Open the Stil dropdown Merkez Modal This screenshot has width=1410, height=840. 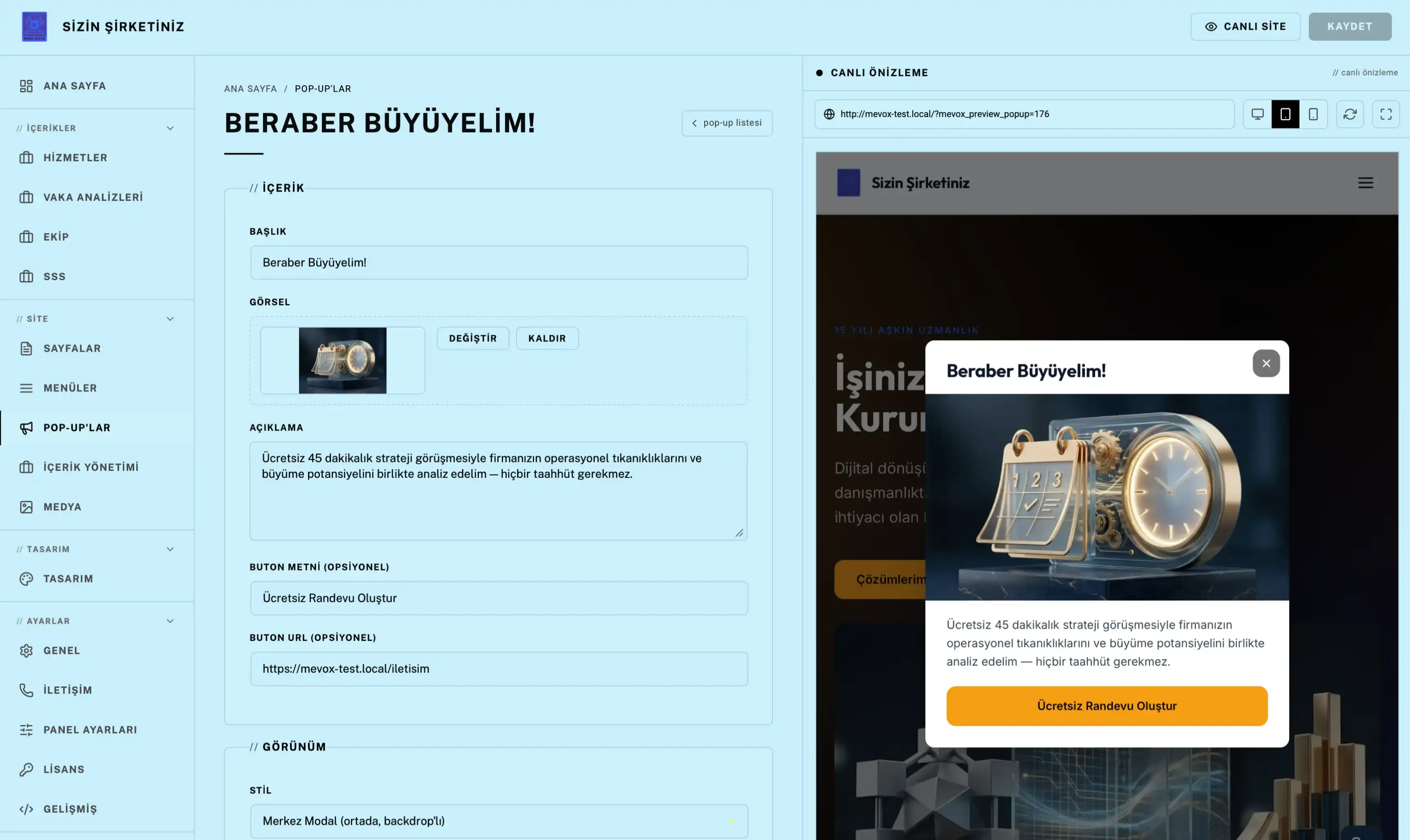pyautogui.click(x=499, y=821)
